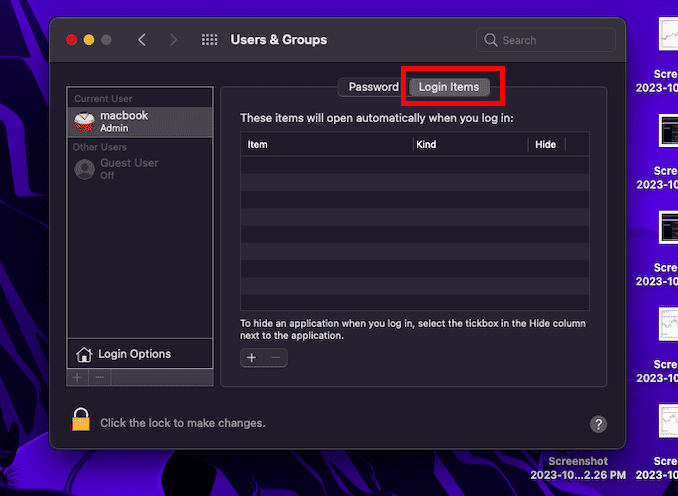Select macbook user avatar icon
The image size is (678, 496).
(85, 121)
